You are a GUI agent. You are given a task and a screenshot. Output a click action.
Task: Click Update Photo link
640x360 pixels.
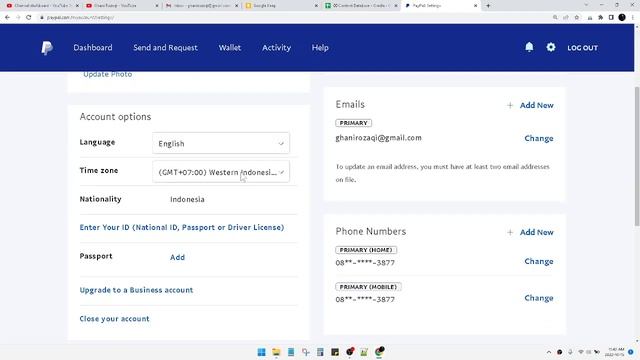tap(108, 74)
